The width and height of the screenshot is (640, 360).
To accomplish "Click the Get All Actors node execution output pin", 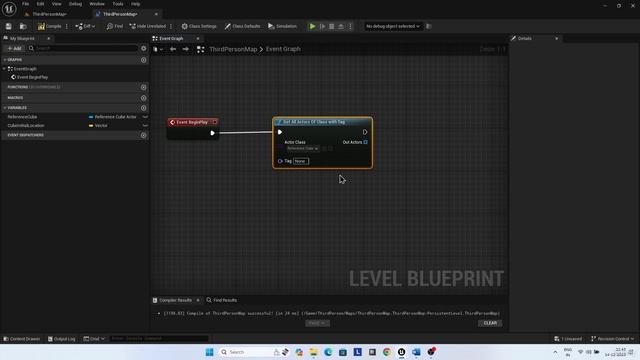I will (365, 132).
